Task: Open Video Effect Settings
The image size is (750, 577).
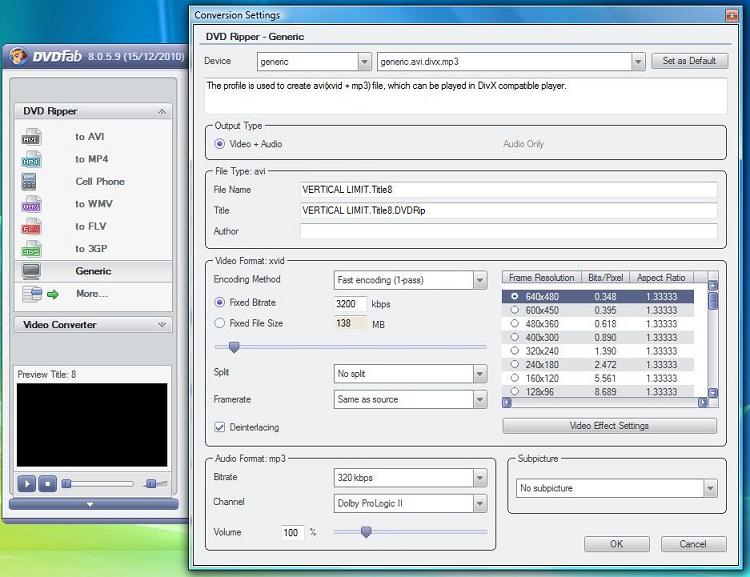Action: coord(609,426)
